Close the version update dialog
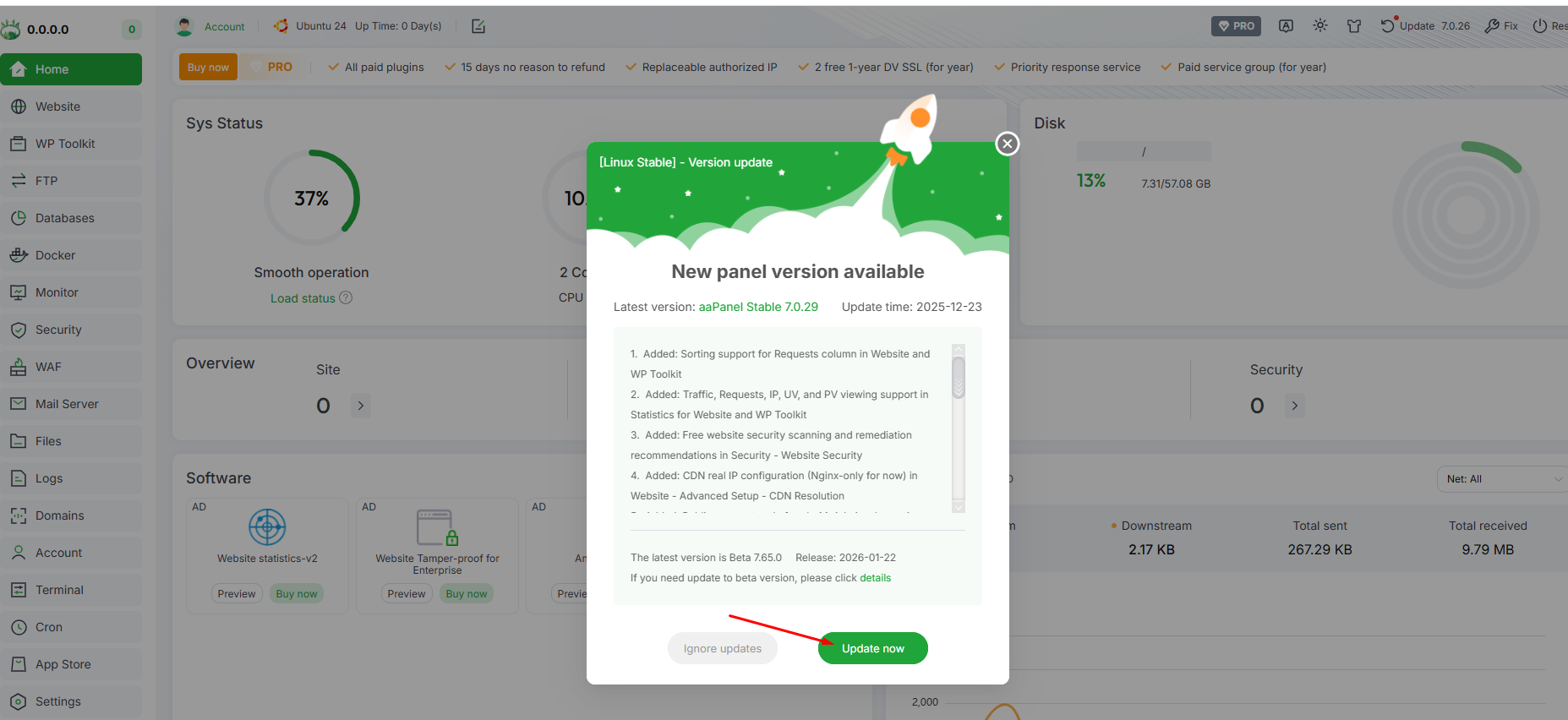Image resolution: width=1568 pixels, height=720 pixels. click(x=1007, y=144)
